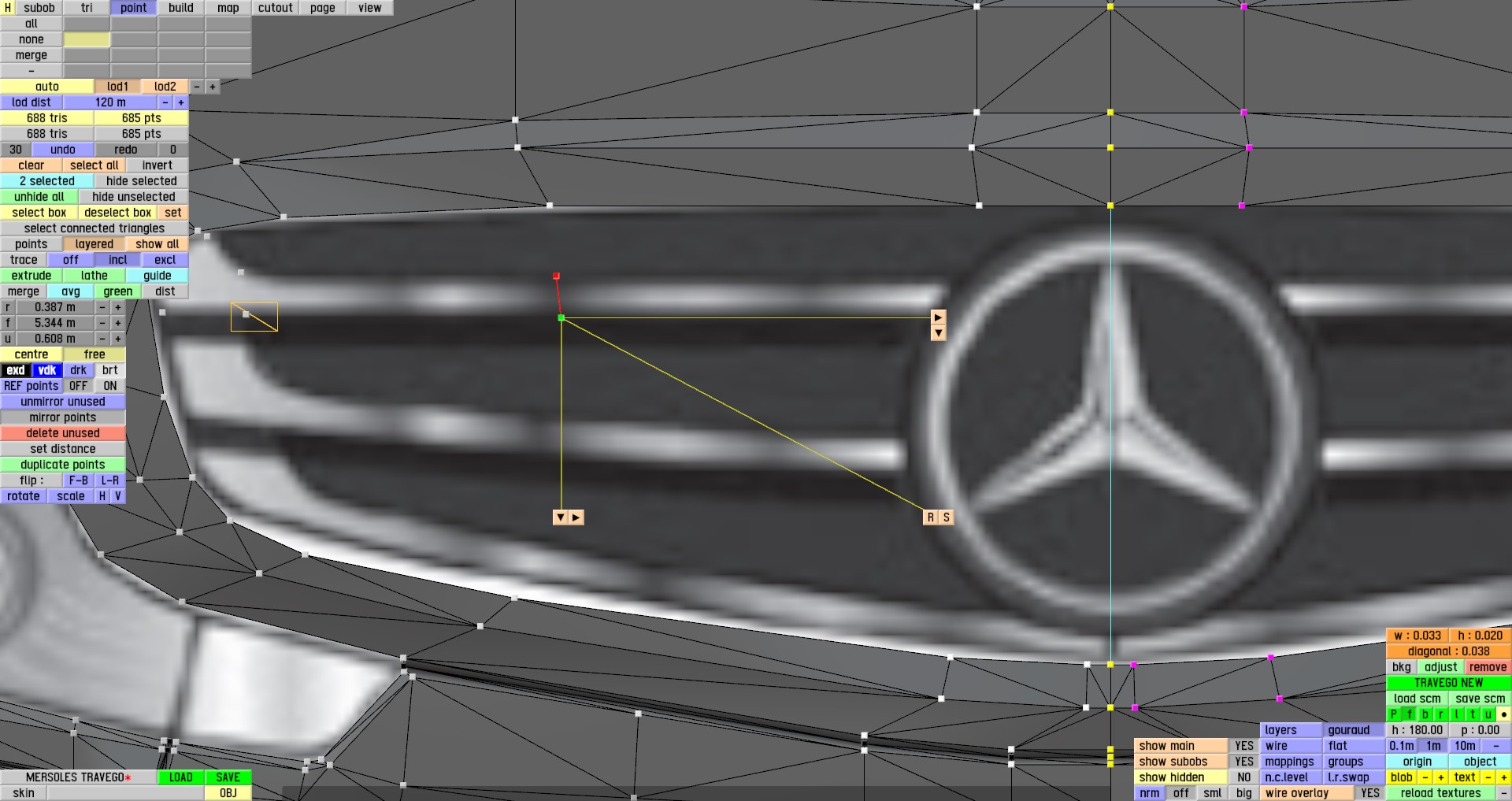Image resolution: width=1512 pixels, height=801 pixels.
Task: Decrease the f coordinate with its minus button
Action: point(102,323)
